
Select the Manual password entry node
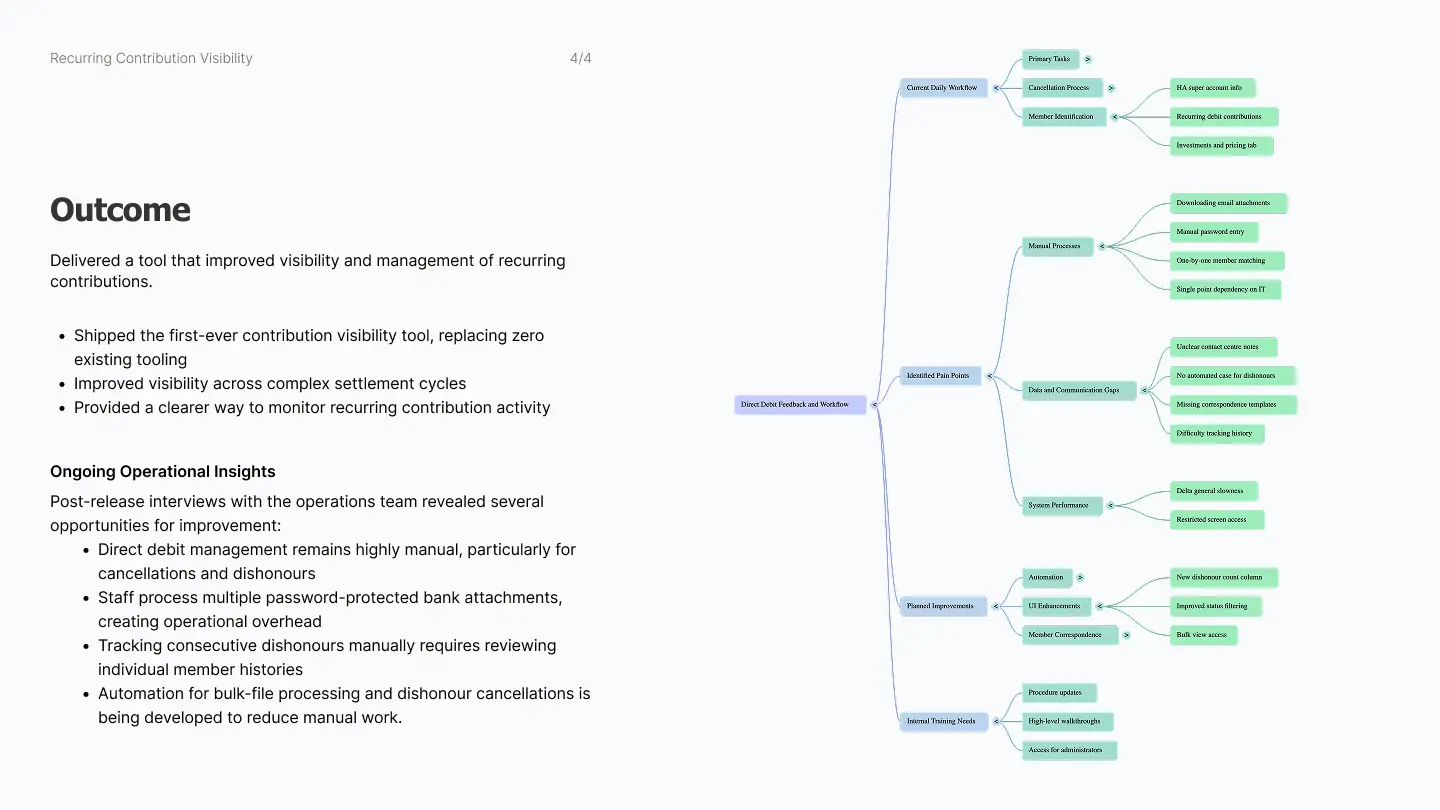point(1214,232)
